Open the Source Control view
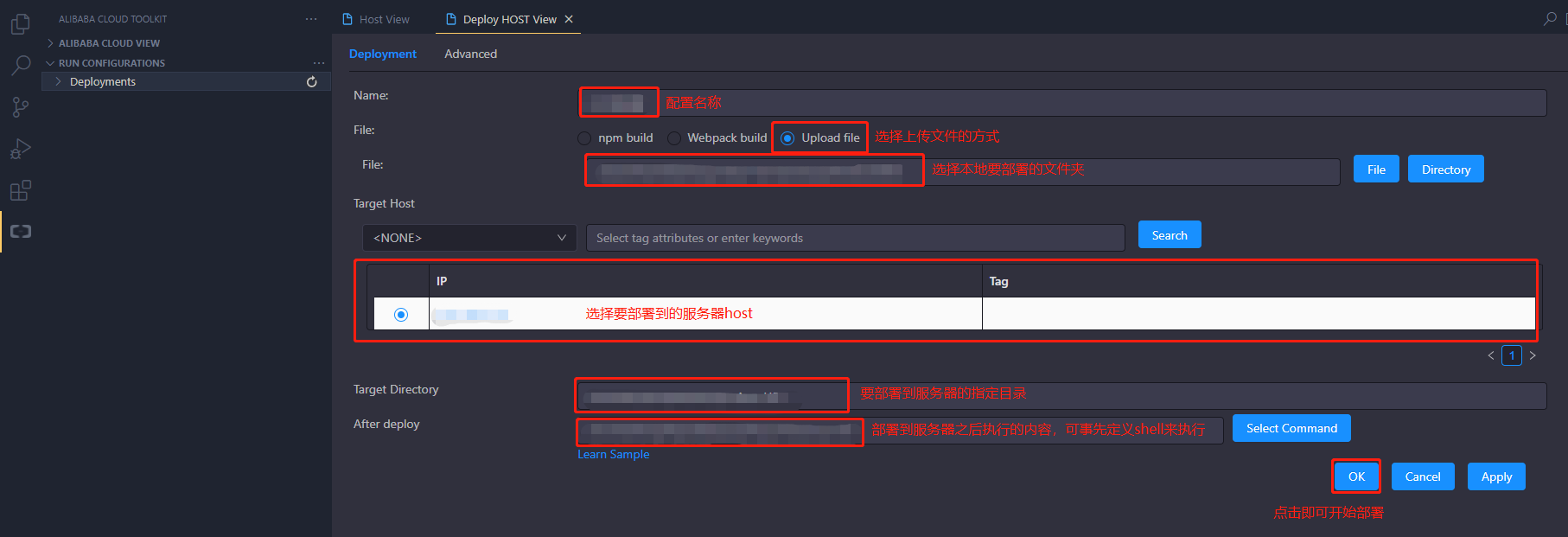Image resolution: width=1568 pixels, height=537 pixels. point(21,107)
